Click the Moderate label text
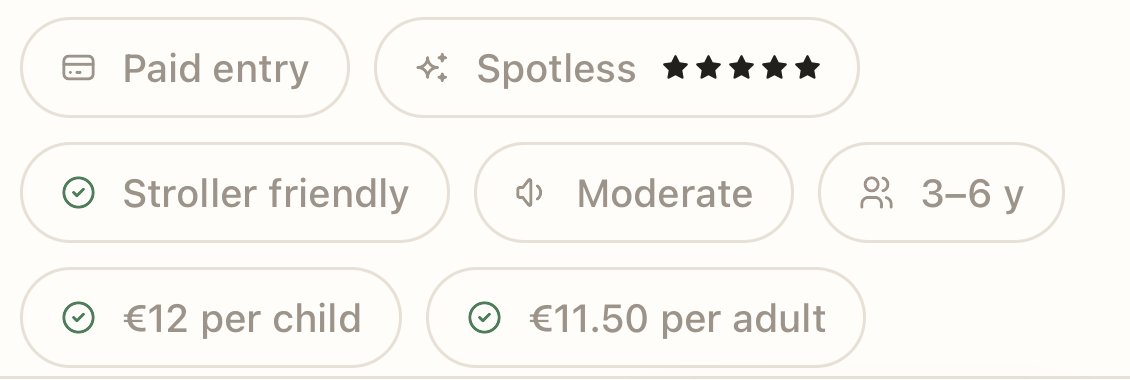The height and width of the screenshot is (380, 1130). [x=665, y=193]
